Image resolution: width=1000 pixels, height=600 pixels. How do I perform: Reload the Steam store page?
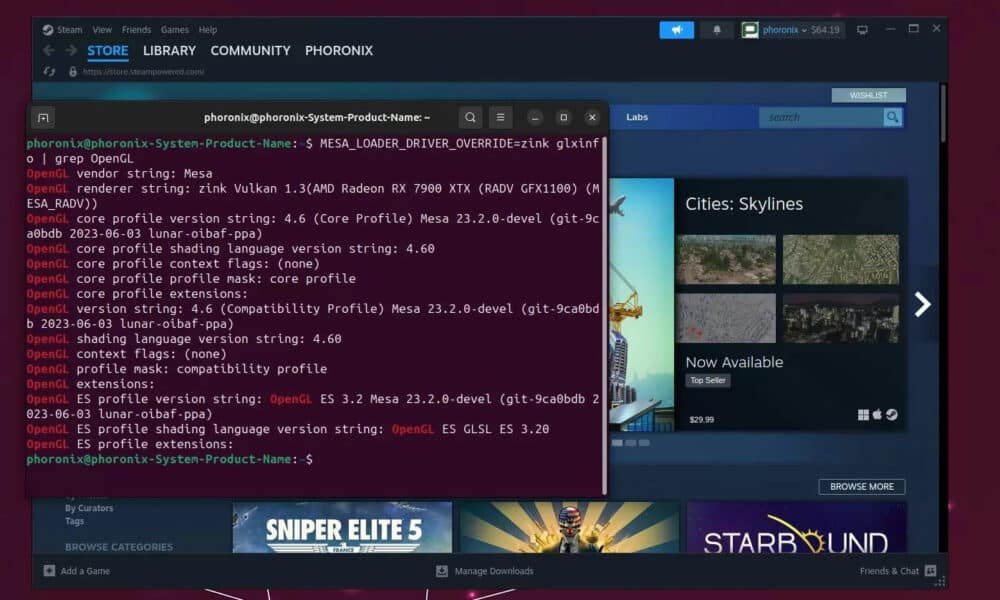tap(49, 71)
